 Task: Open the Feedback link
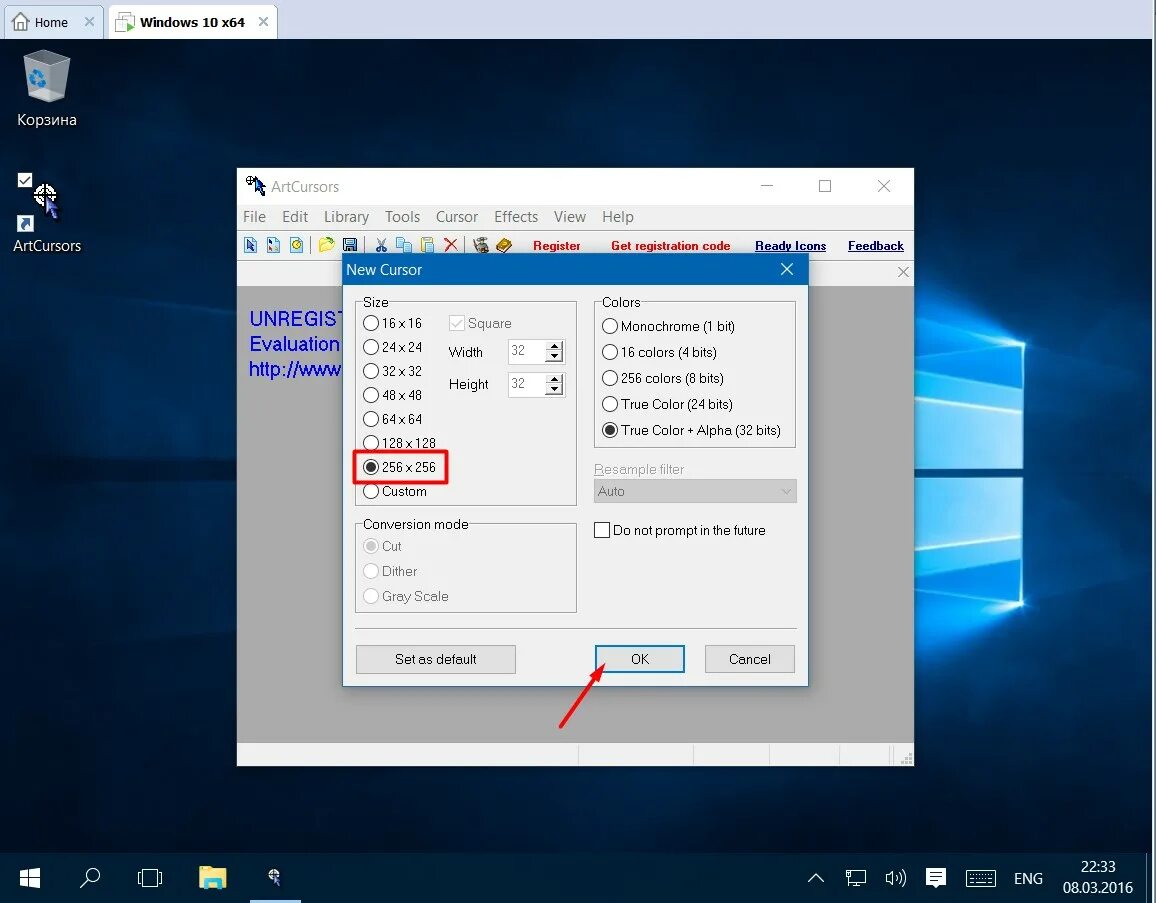[x=875, y=245]
